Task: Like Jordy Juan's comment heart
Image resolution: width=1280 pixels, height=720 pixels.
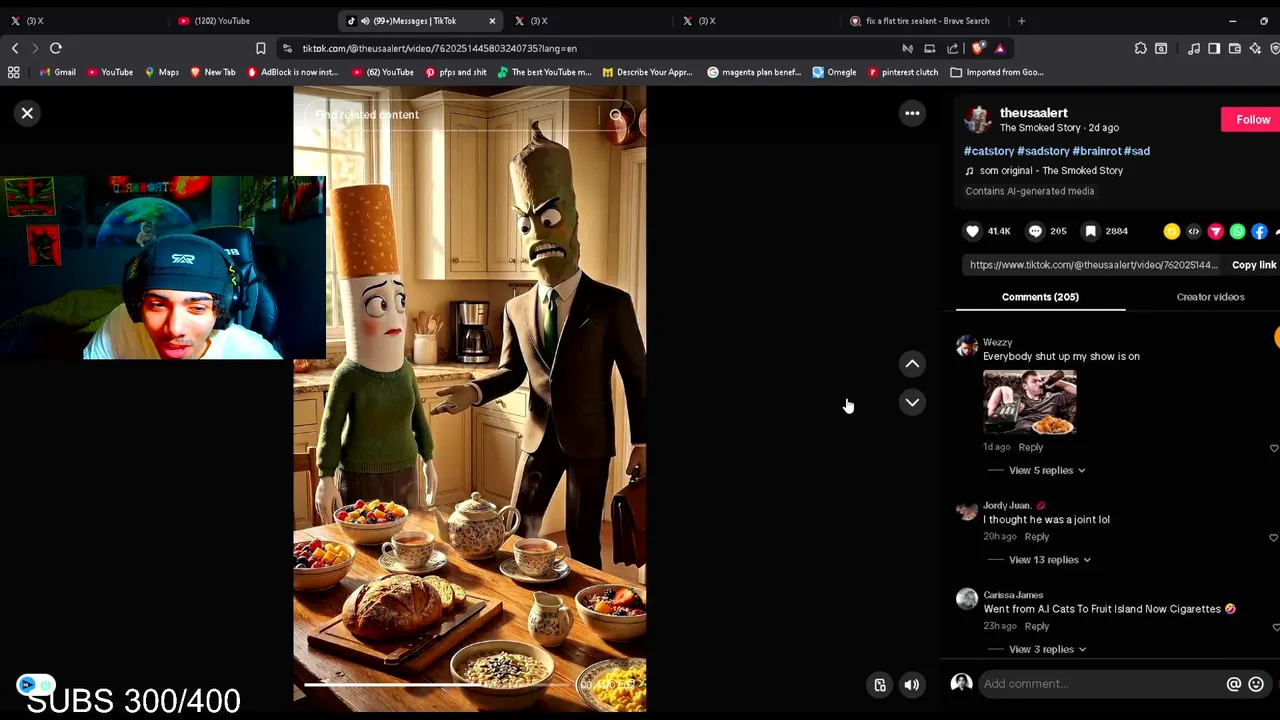Action: click(x=1273, y=538)
